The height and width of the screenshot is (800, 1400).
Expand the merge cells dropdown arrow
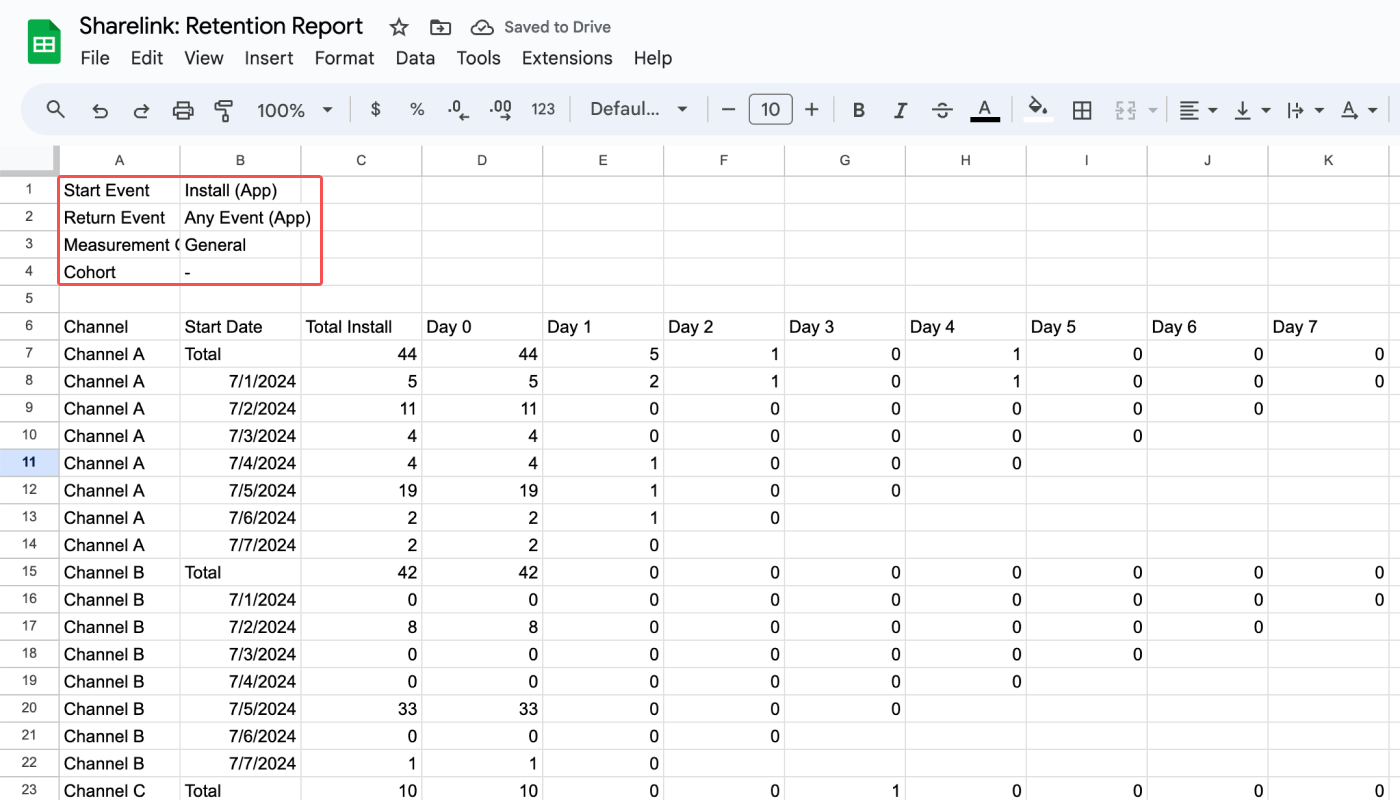tap(1153, 110)
